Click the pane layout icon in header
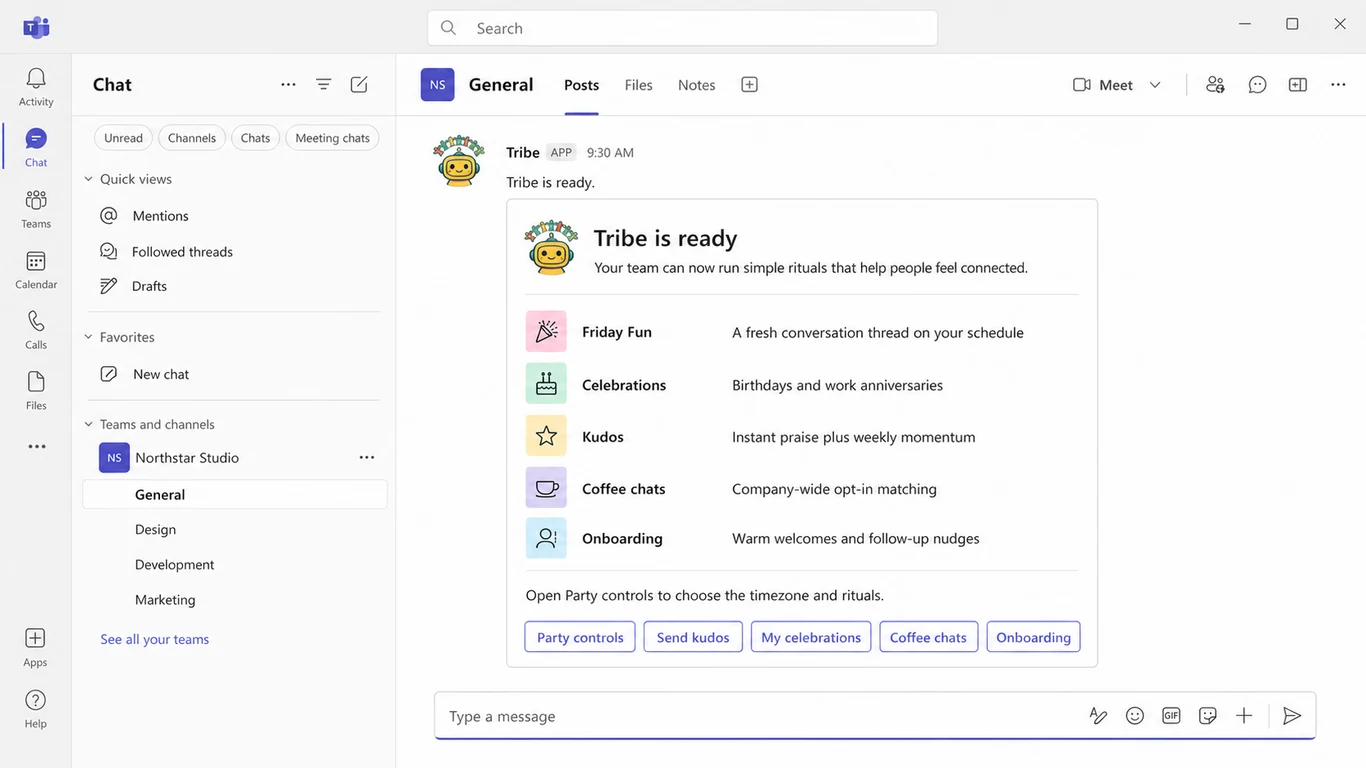Viewport: 1366px width, 768px height. (1298, 85)
